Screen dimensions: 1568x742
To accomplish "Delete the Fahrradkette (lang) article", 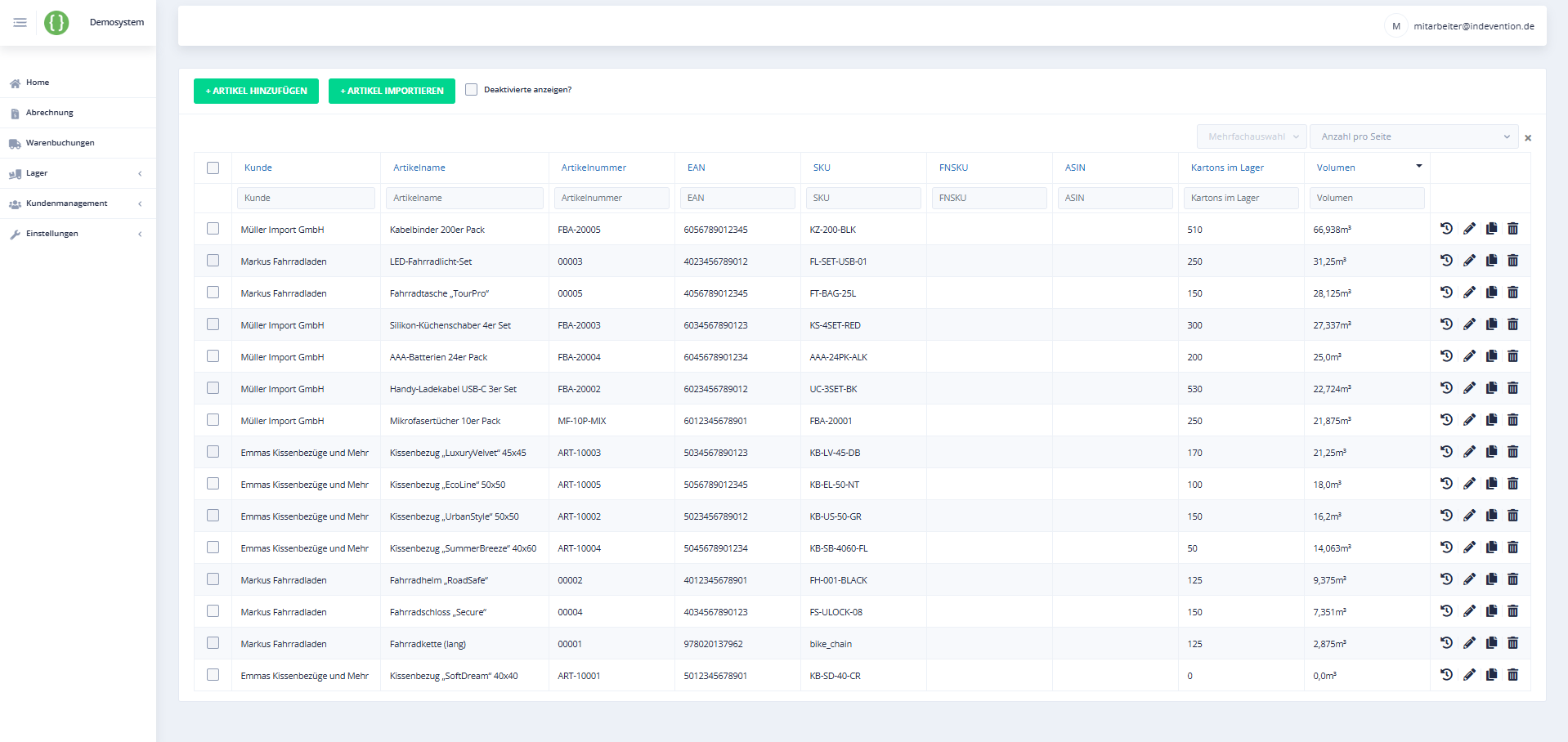I will [x=1512, y=643].
